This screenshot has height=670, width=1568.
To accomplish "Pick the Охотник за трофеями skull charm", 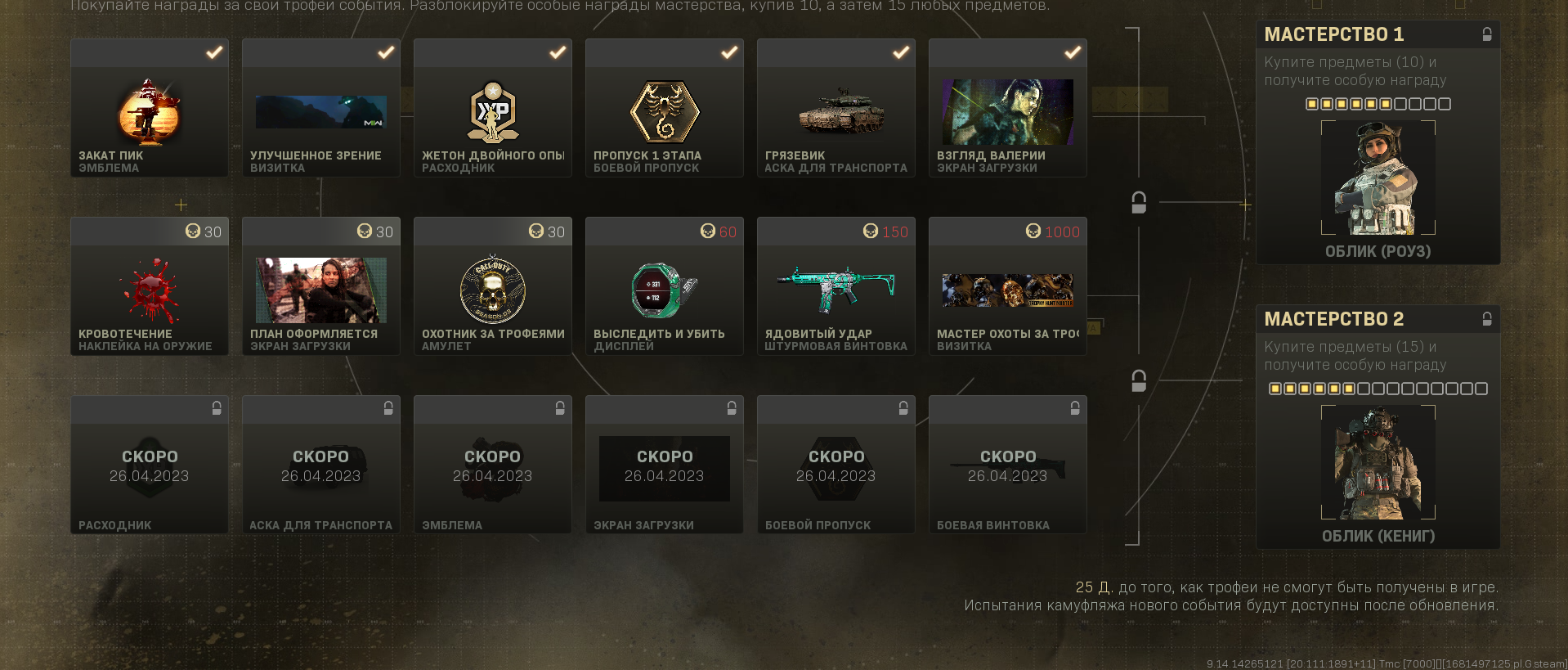I will pos(493,290).
